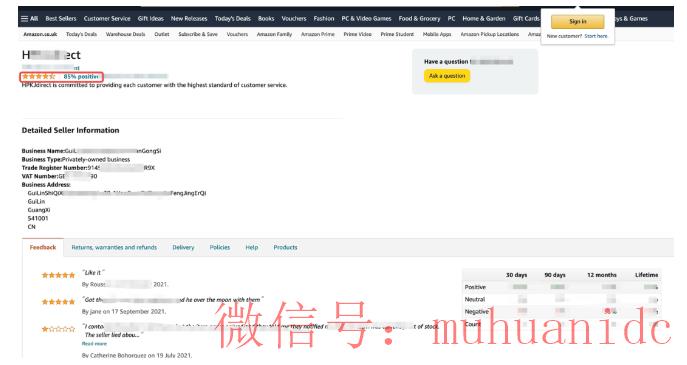This screenshot has width=687, height=365.
Task: Follow the Start here new customer link
Action: pos(596,36)
